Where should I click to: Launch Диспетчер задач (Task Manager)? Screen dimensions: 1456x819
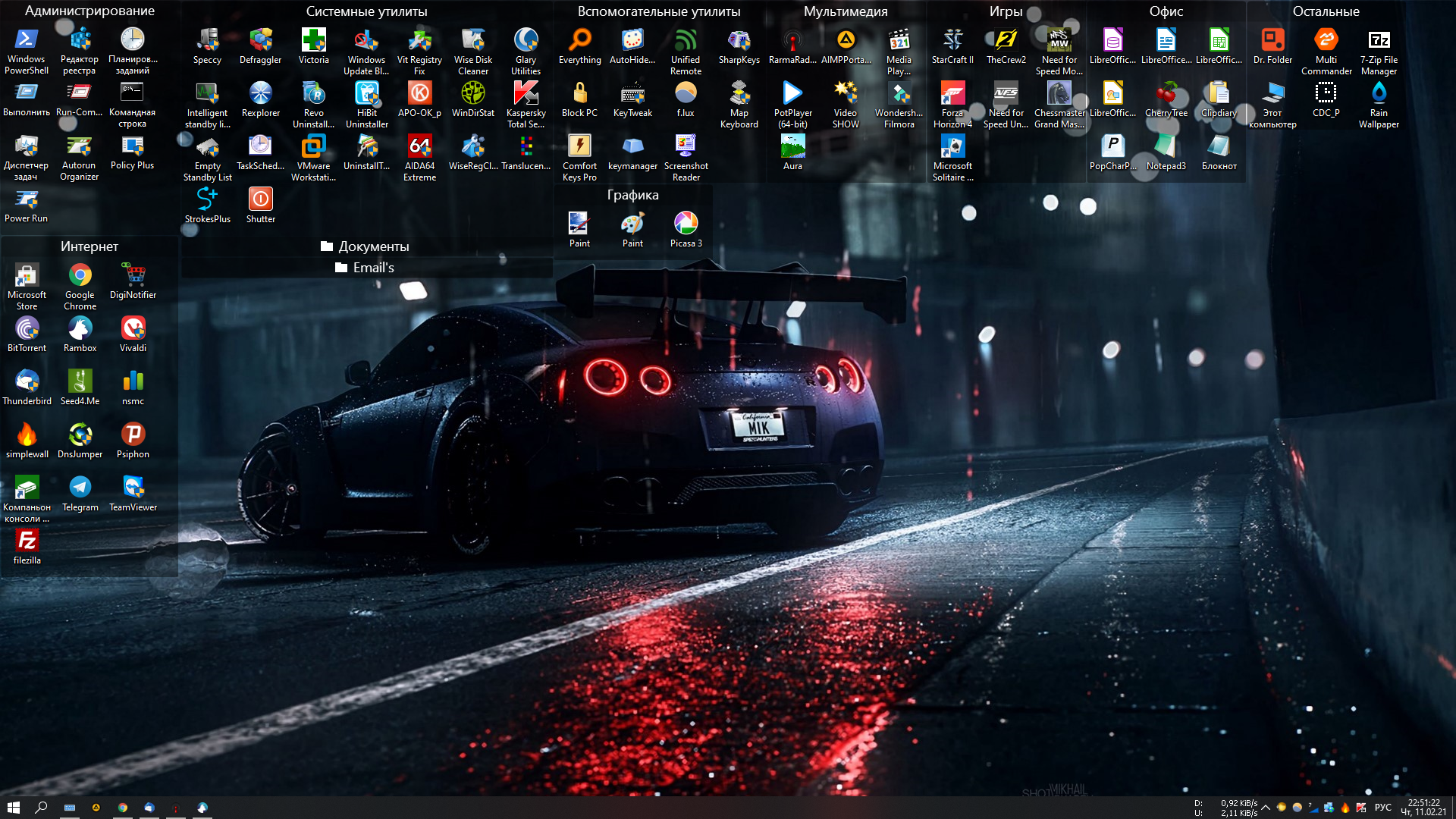[27, 158]
